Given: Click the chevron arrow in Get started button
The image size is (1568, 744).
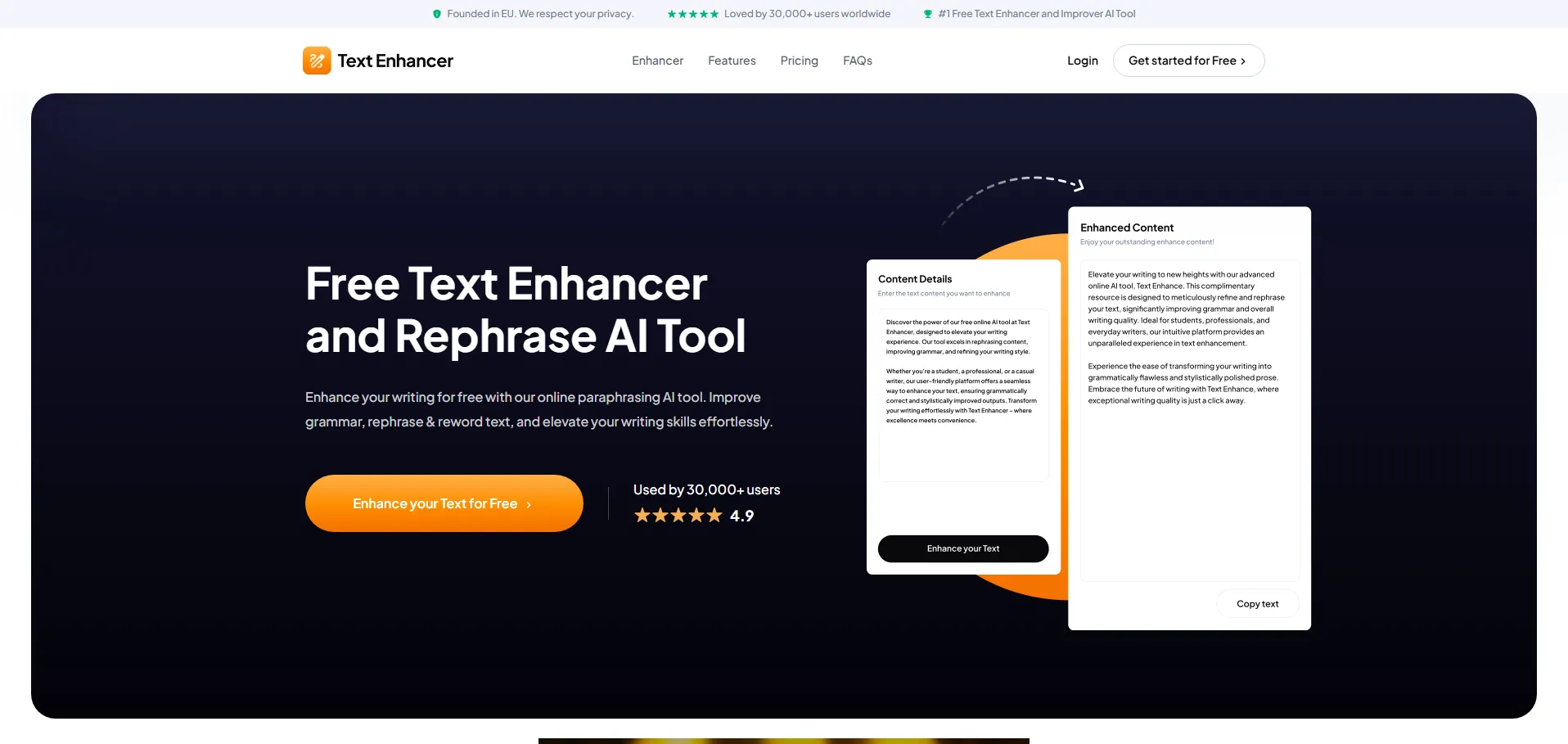Looking at the screenshot, I should pyautogui.click(x=1243, y=61).
